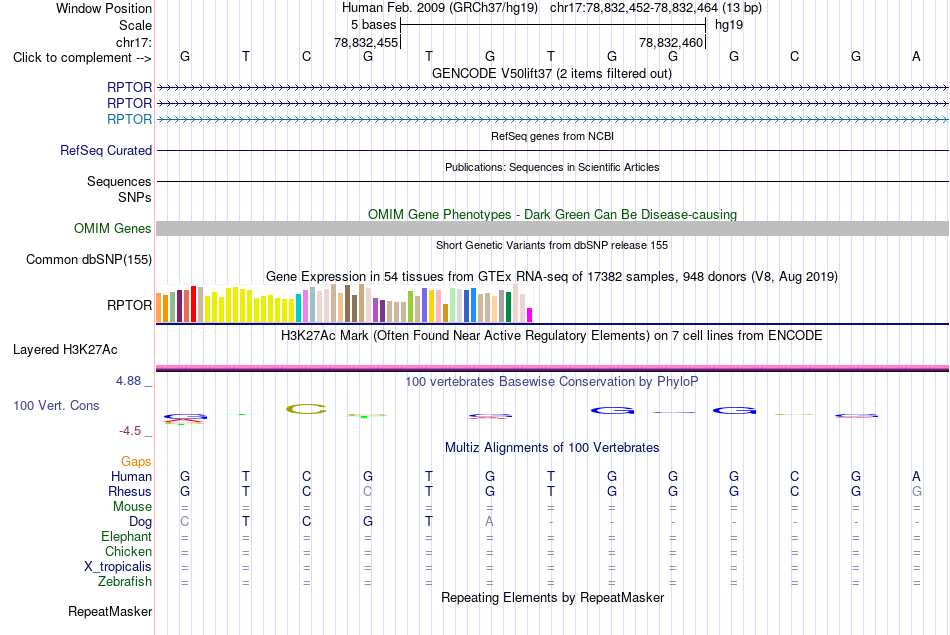Open the RefSeq Curated track label
This screenshot has height=635, width=950.
[105, 150]
